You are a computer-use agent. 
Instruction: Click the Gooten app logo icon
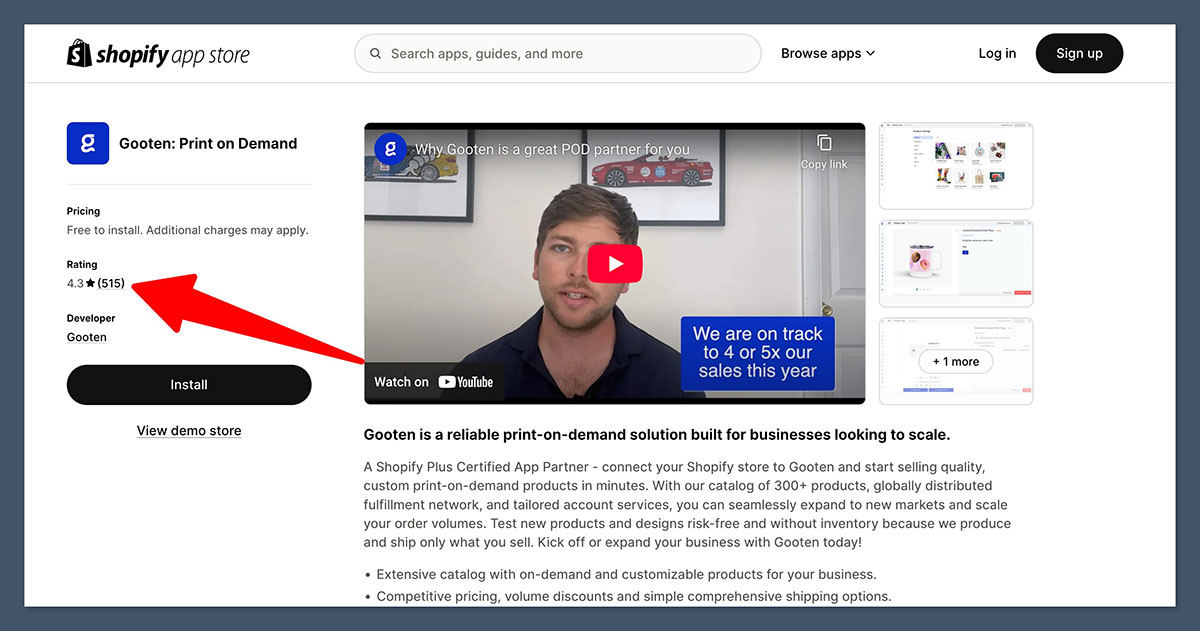click(x=88, y=143)
